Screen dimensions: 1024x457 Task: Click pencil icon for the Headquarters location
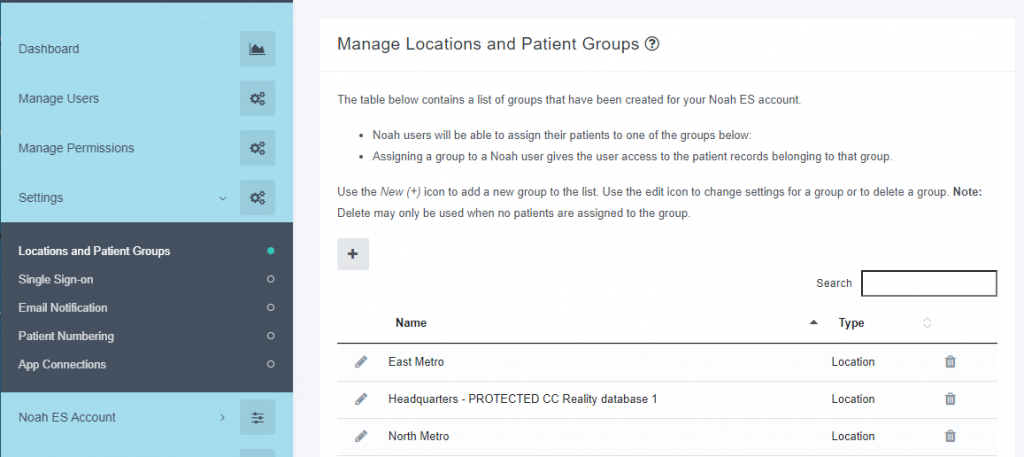click(361, 399)
